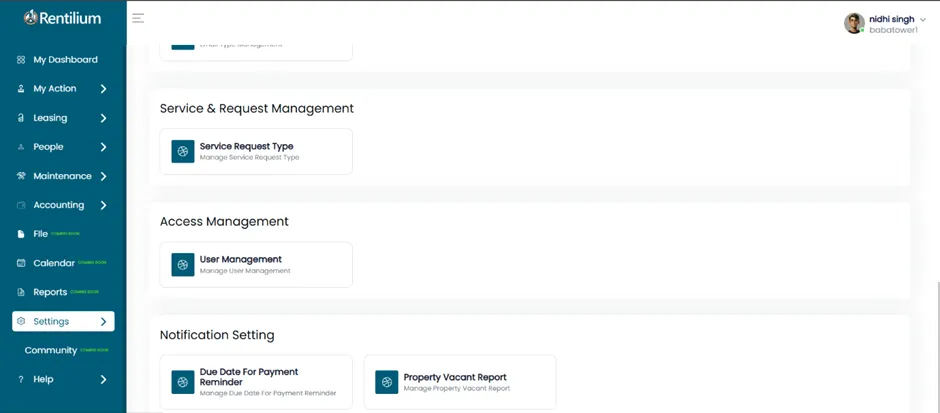Click the Coming Soon badge beside Calendar

(92, 263)
